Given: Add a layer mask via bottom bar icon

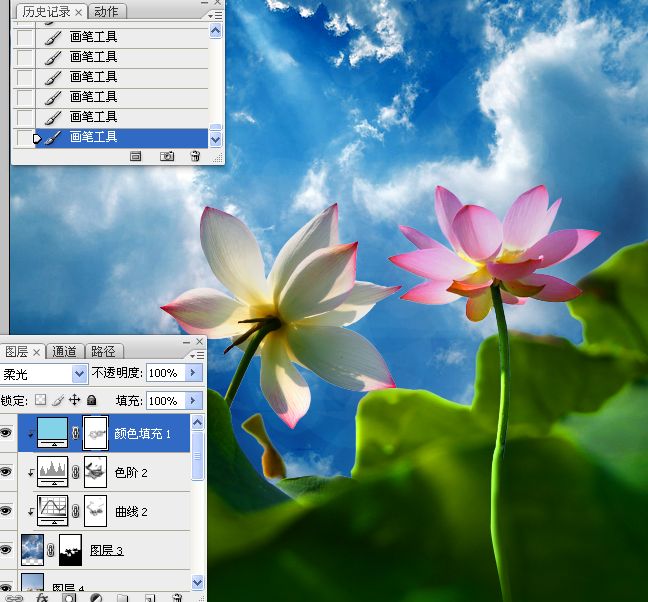Looking at the screenshot, I should click(x=69, y=598).
